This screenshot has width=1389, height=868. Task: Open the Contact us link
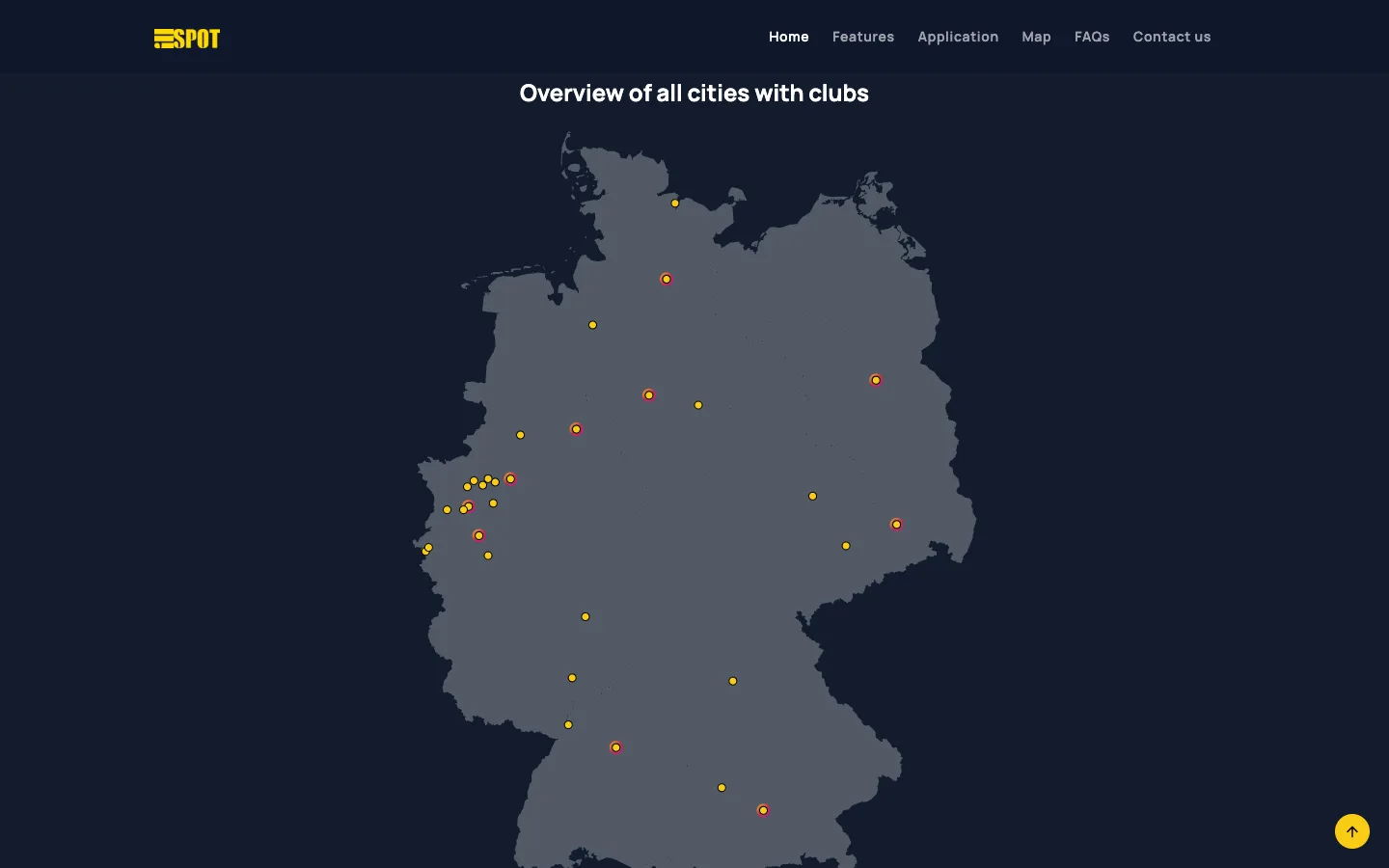pos(1171,37)
